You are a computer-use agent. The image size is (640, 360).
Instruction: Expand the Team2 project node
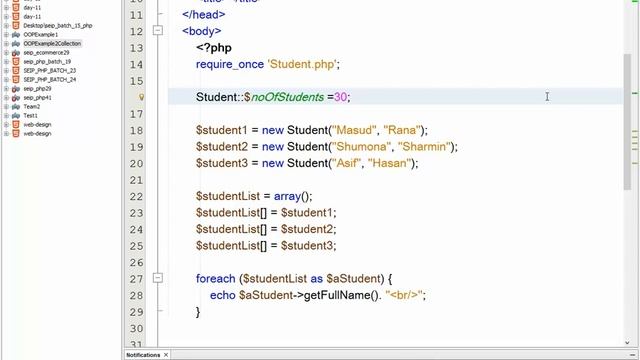point(6,107)
